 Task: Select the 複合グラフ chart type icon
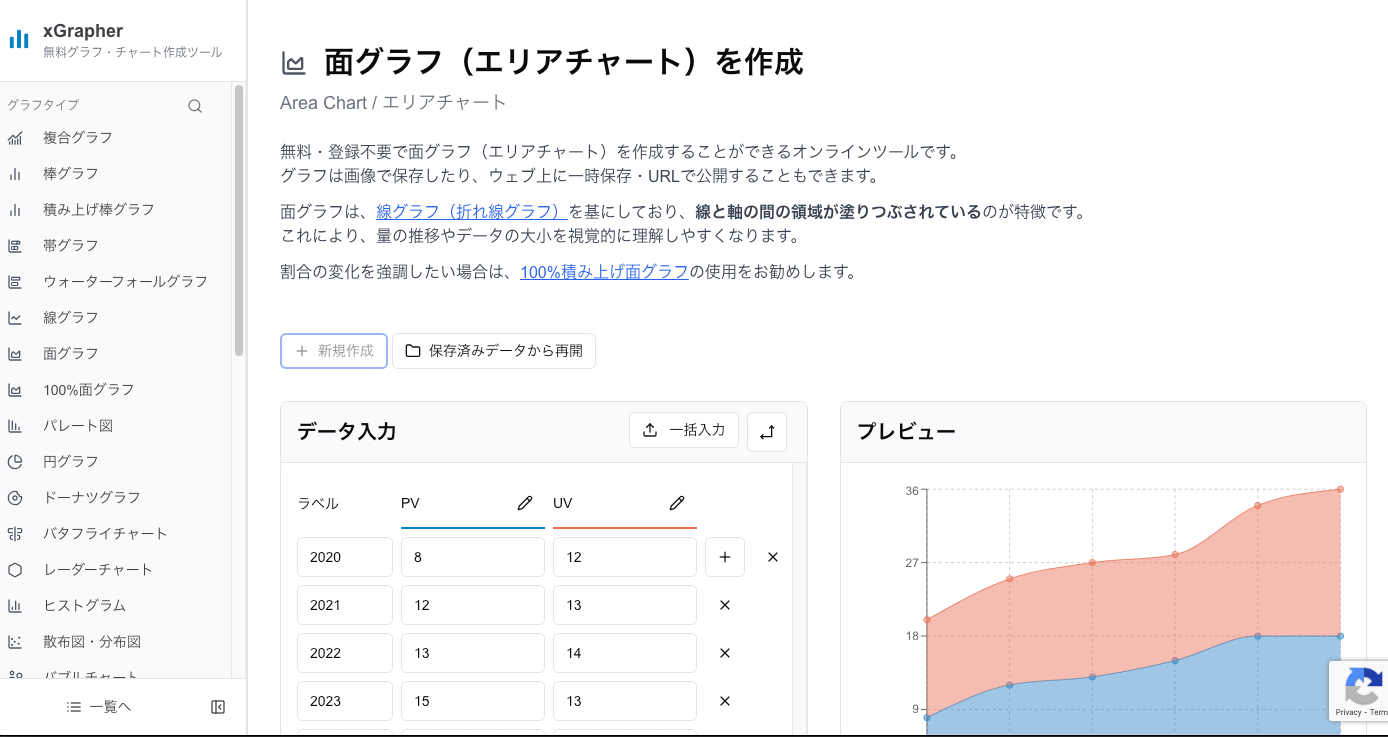(15, 137)
